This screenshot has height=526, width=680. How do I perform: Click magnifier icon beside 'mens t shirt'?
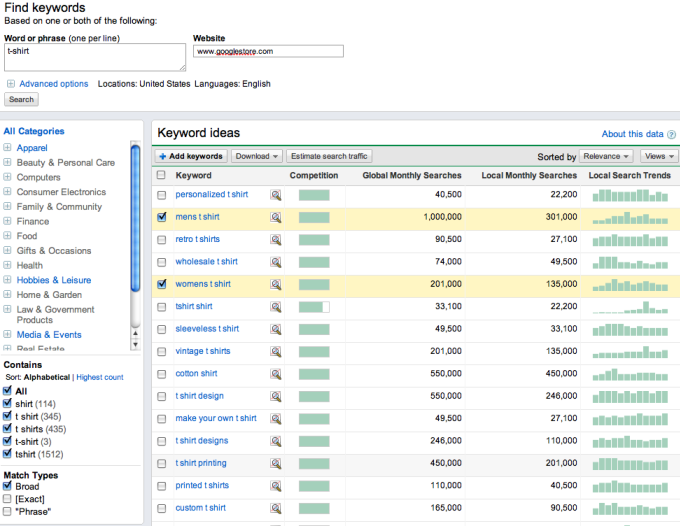tap(276, 217)
